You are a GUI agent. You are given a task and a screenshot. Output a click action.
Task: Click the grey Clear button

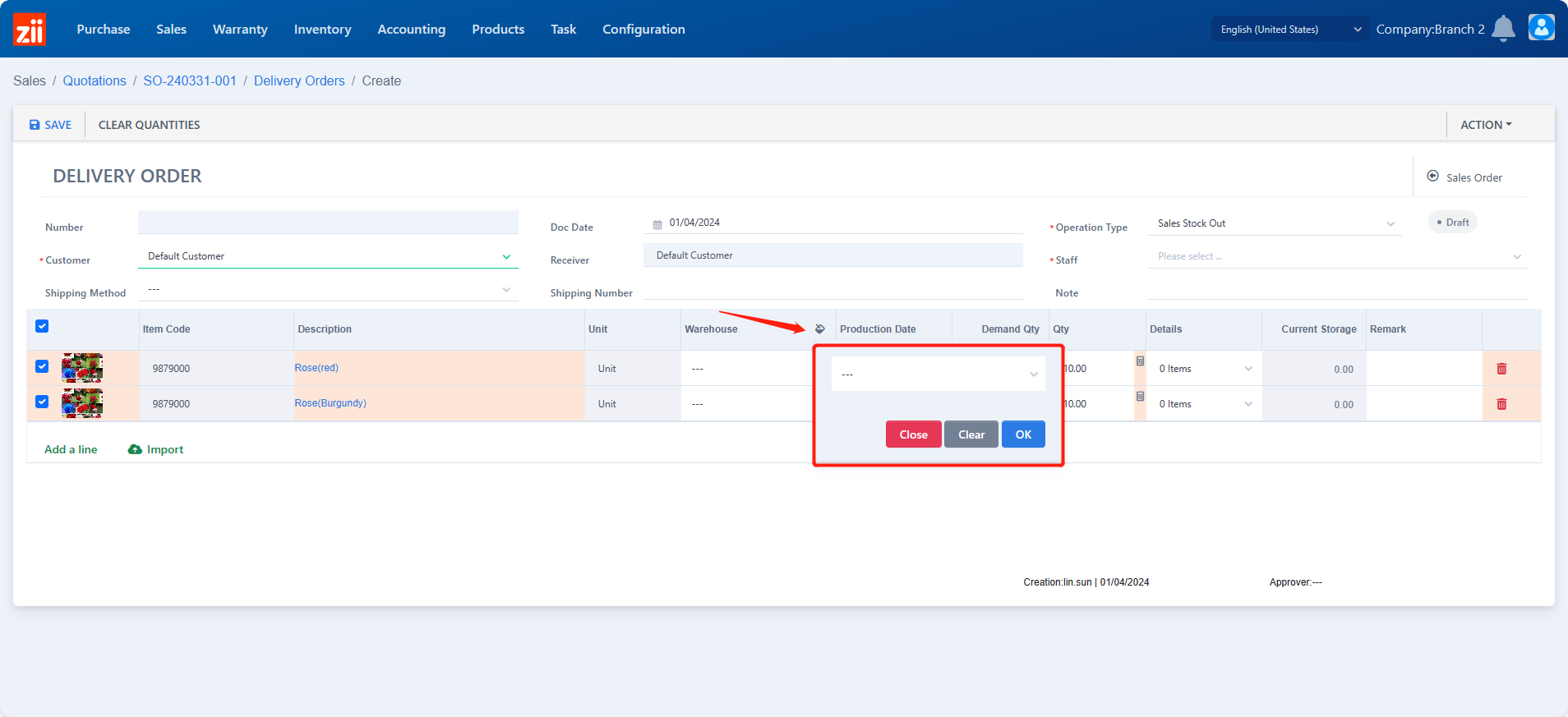click(971, 434)
